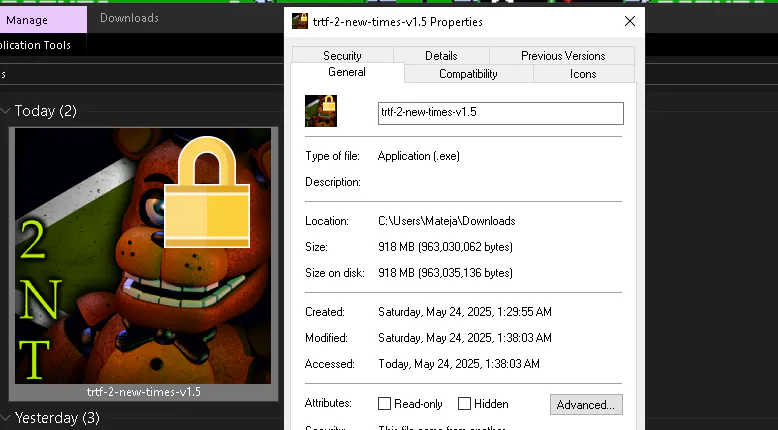Image resolution: width=778 pixels, height=430 pixels.
Task: Open the Advanced attributes dialog
Action: point(586,405)
